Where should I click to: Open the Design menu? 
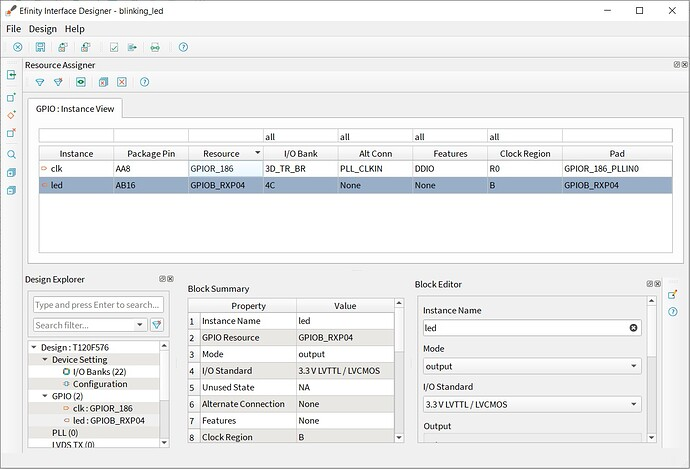pos(42,29)
